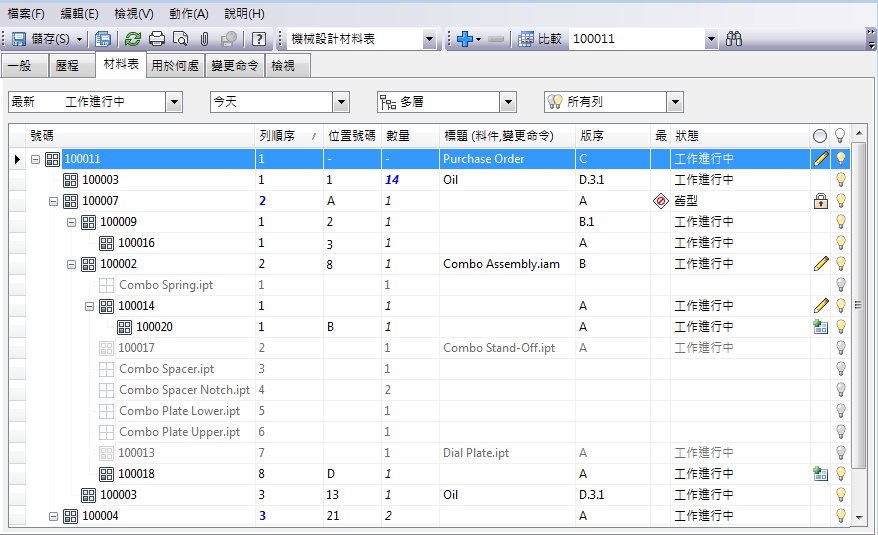Open the 檔案(F) menu
Image resolution: width=878 pixels, height=535 pixels.
(26, 13)
